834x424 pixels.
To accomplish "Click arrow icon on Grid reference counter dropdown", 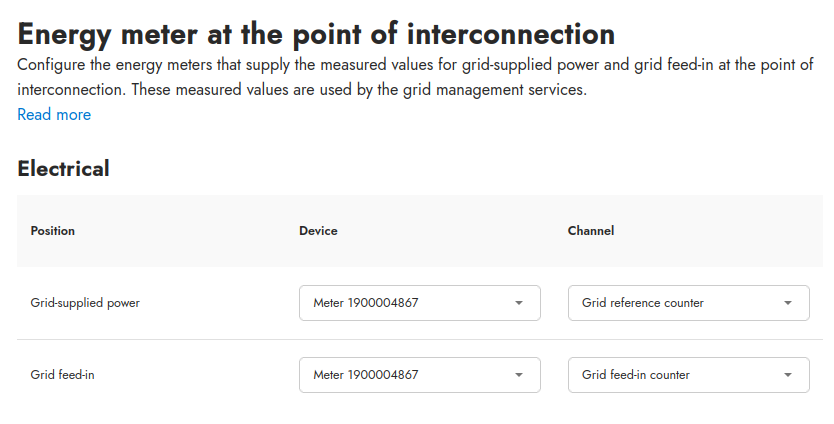I will pyautogui.click(x=788, y=303).
